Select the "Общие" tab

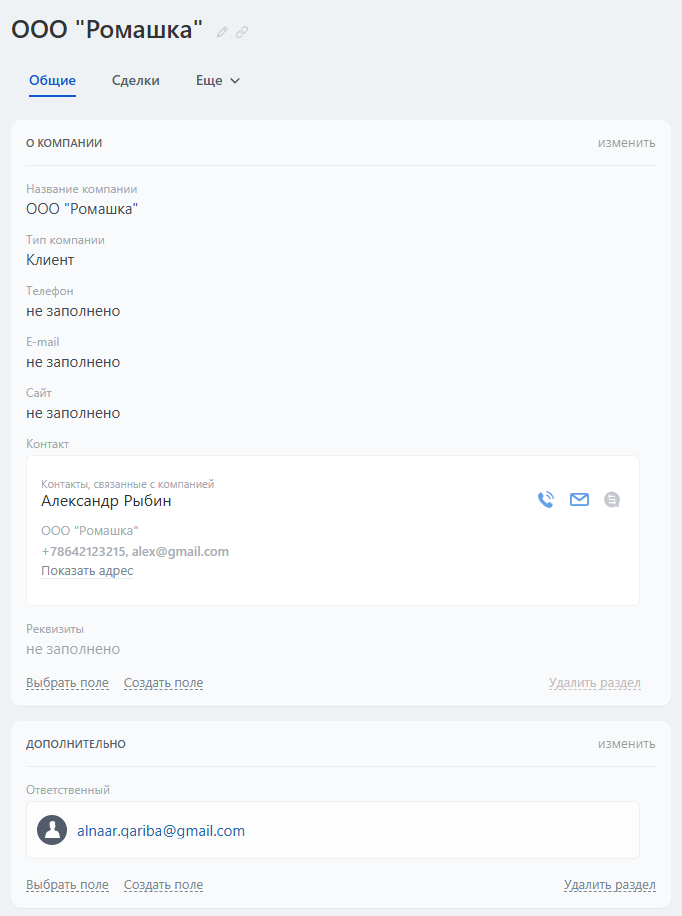(53, 81)
